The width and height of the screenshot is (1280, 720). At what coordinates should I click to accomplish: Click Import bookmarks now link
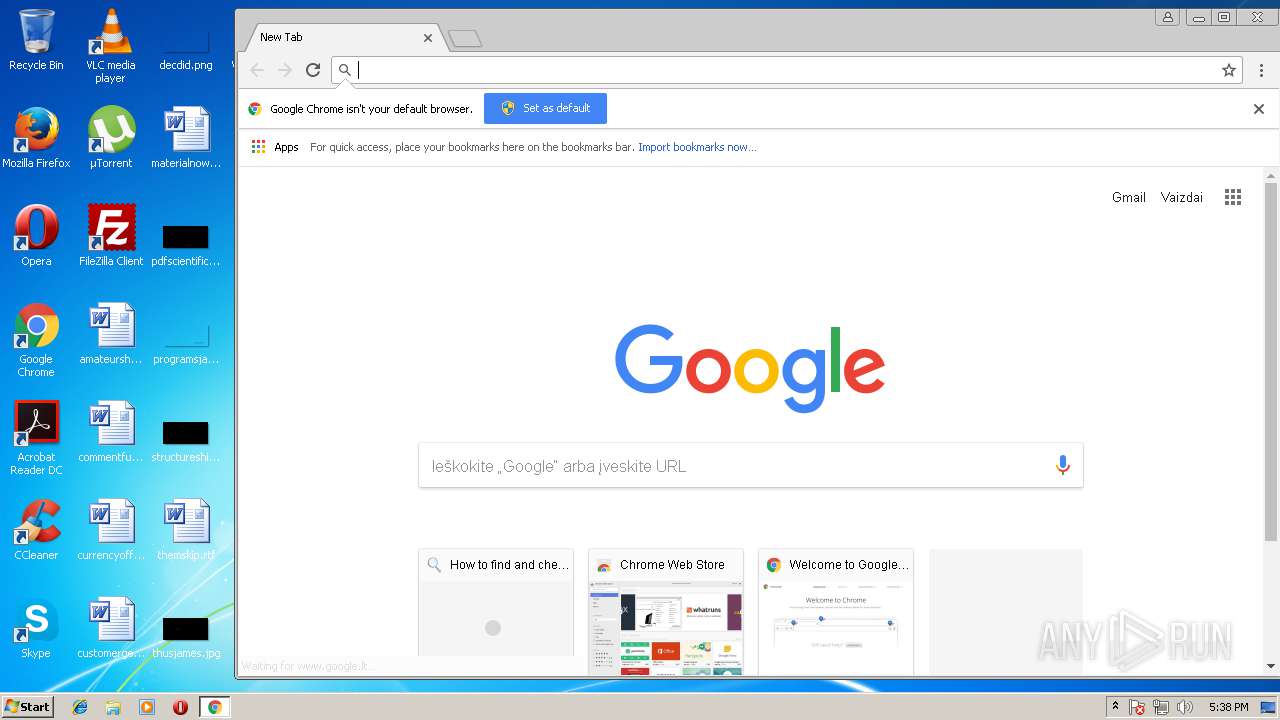[x=697, y=147]
